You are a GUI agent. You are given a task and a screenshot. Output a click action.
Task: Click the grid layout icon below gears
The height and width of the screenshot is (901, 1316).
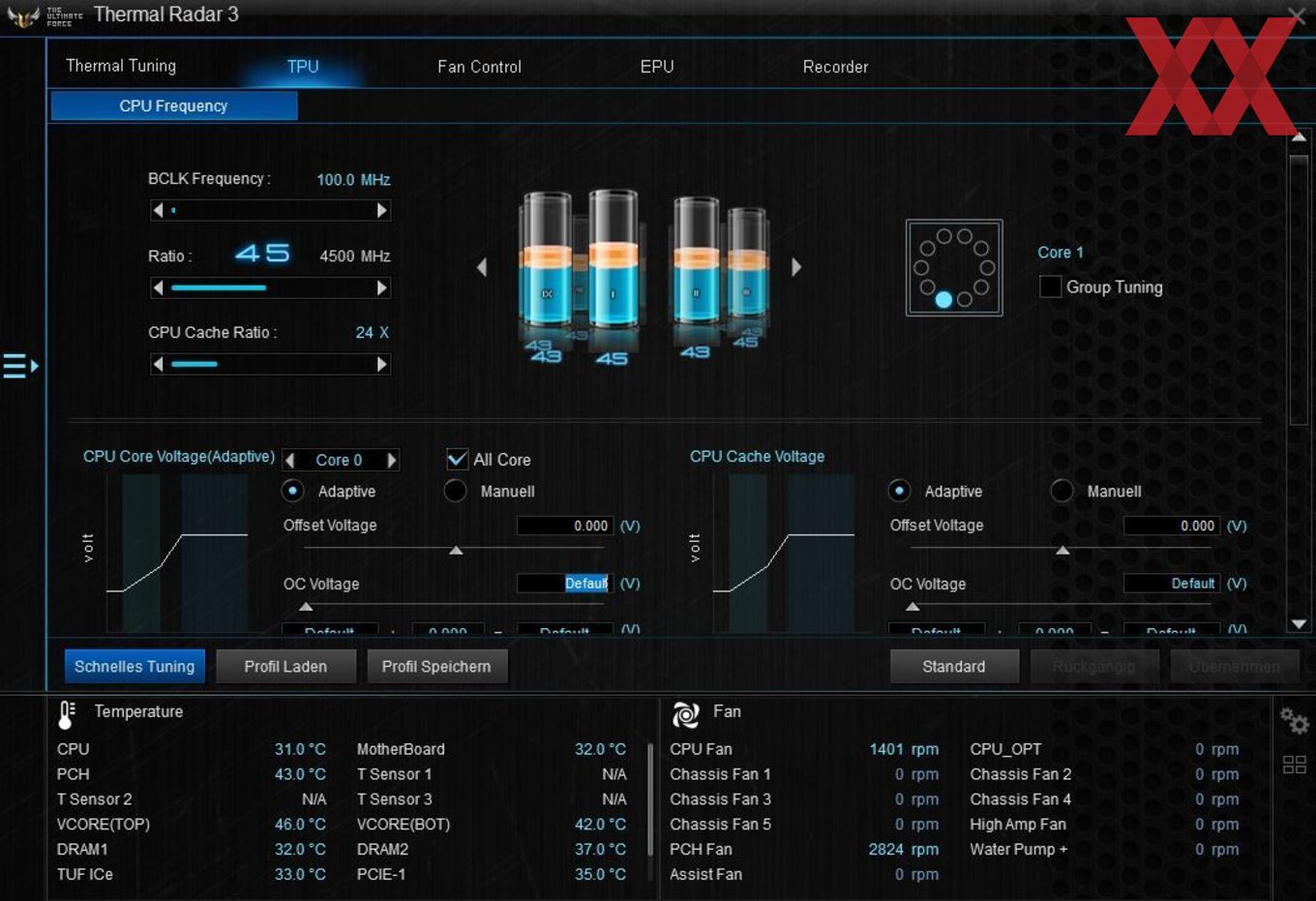(x=1294, y=765)
